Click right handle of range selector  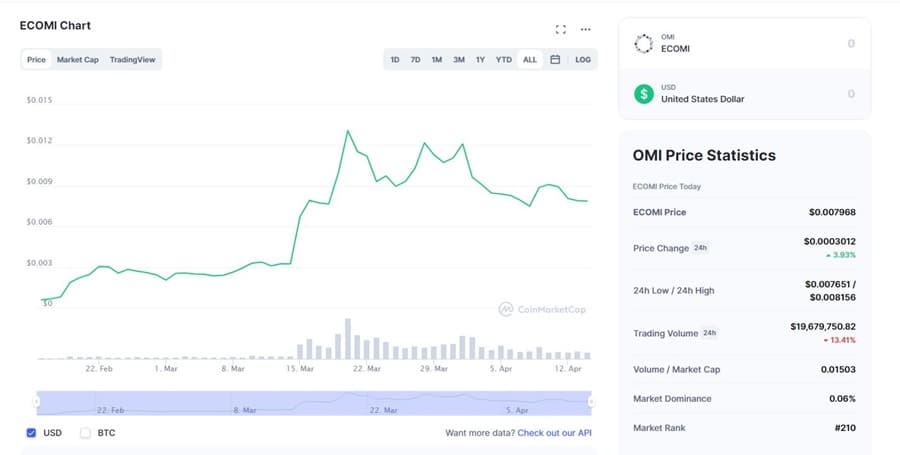pos(591,402)
